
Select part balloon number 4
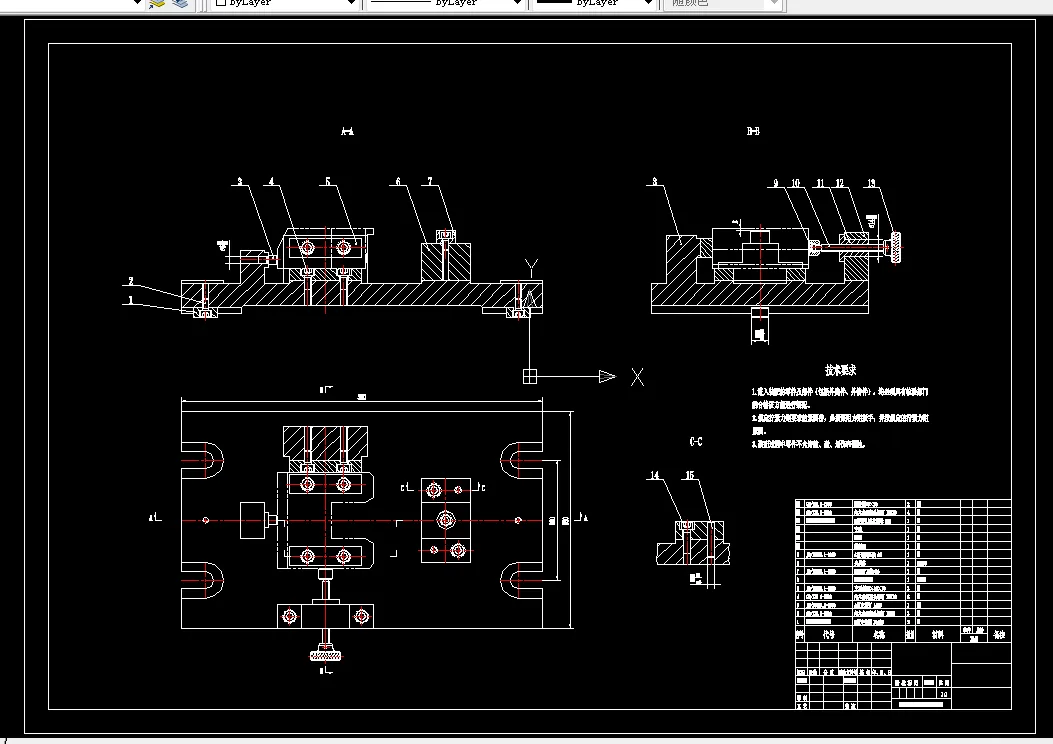(271, 181)
